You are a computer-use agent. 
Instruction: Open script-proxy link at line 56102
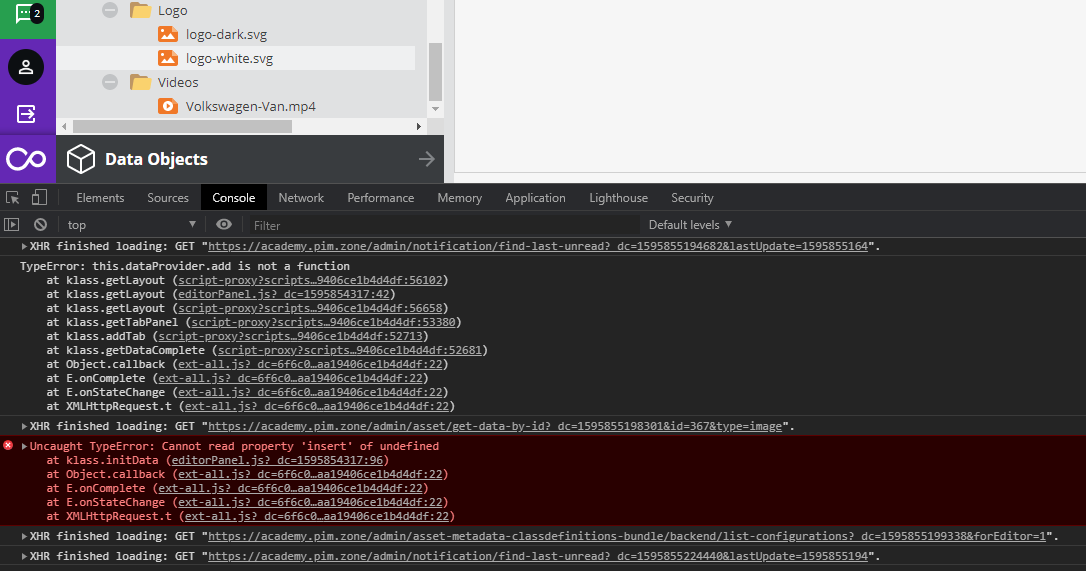click(310, 281)
